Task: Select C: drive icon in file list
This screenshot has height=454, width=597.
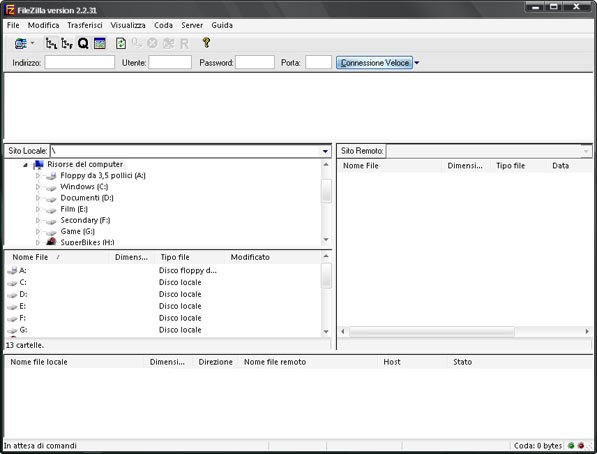Action: pos(12,283)
